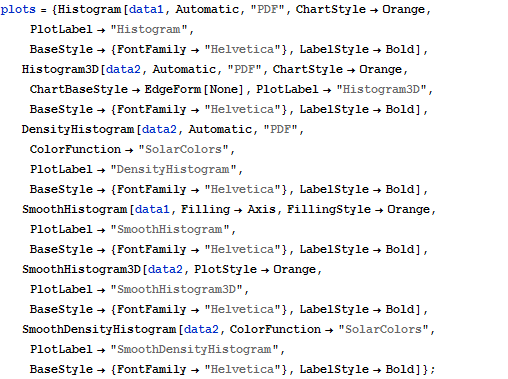508x379 pixels.
Task: Click "PDF" string on the plots = line
Action: [267, 9]
